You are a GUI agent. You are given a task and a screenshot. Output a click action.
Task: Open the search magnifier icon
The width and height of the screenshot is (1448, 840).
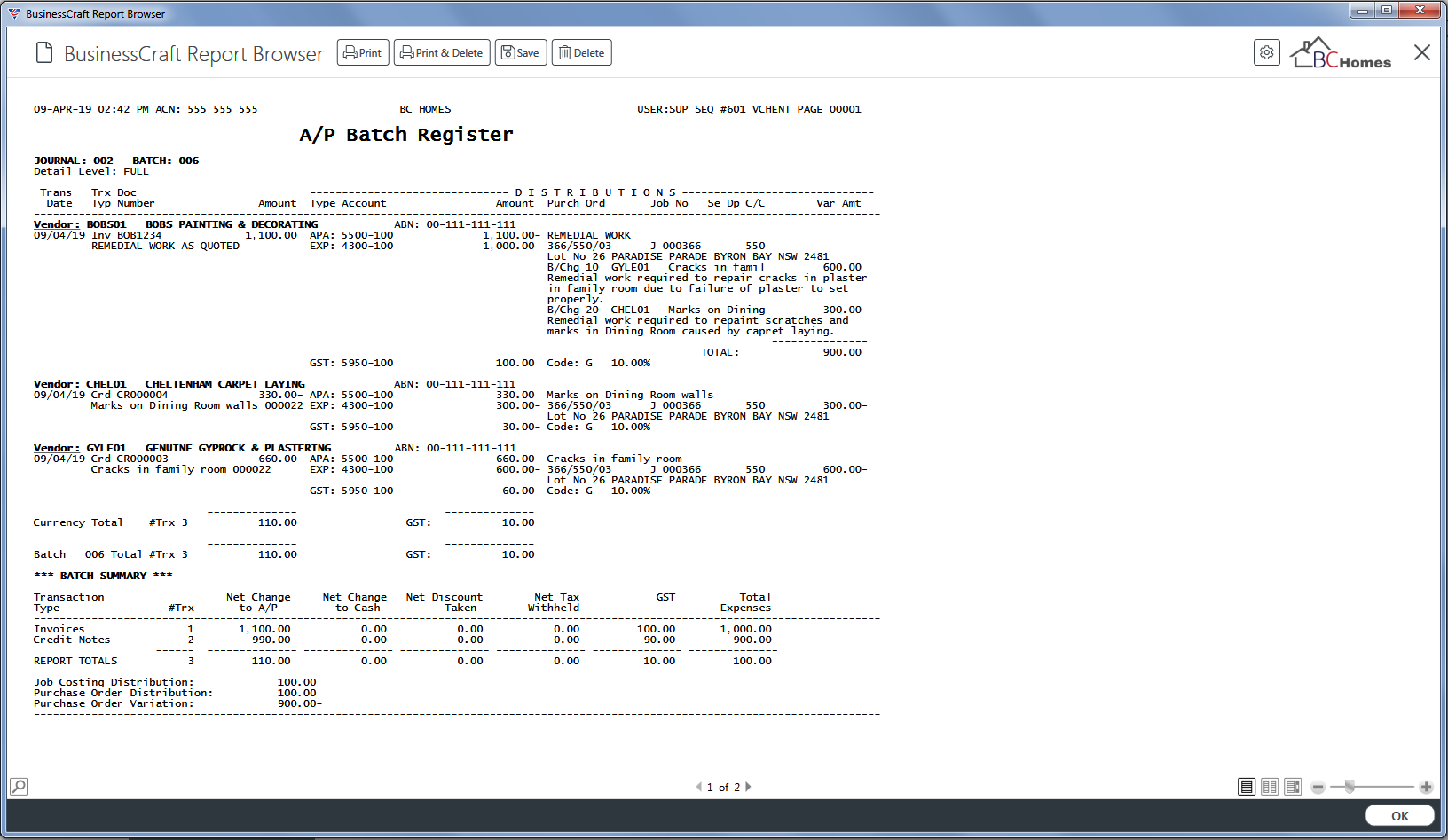(19, 786)
